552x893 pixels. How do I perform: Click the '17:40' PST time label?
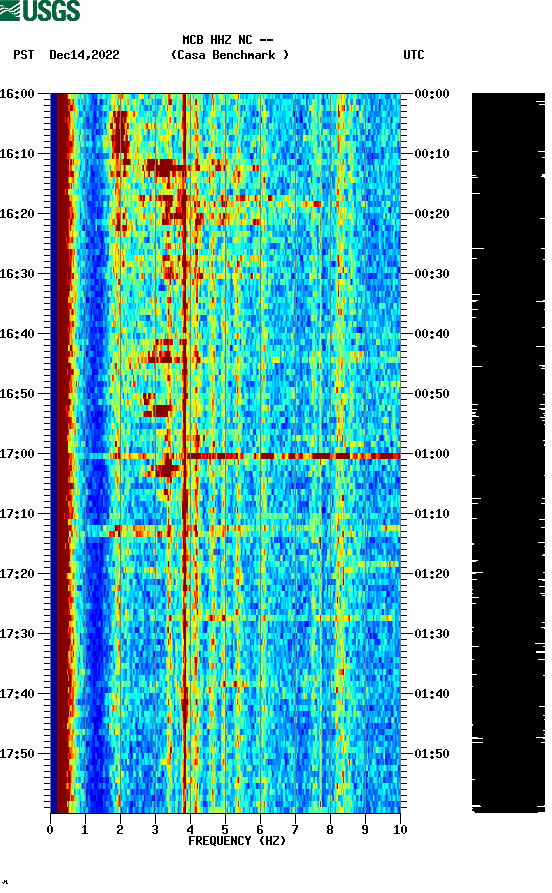[x=17, y=694]
